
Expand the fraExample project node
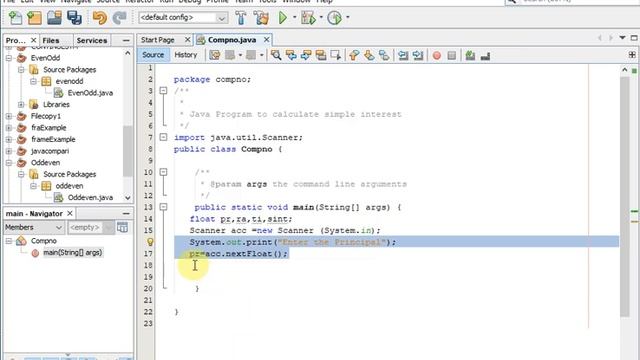[x=9, y=128]
